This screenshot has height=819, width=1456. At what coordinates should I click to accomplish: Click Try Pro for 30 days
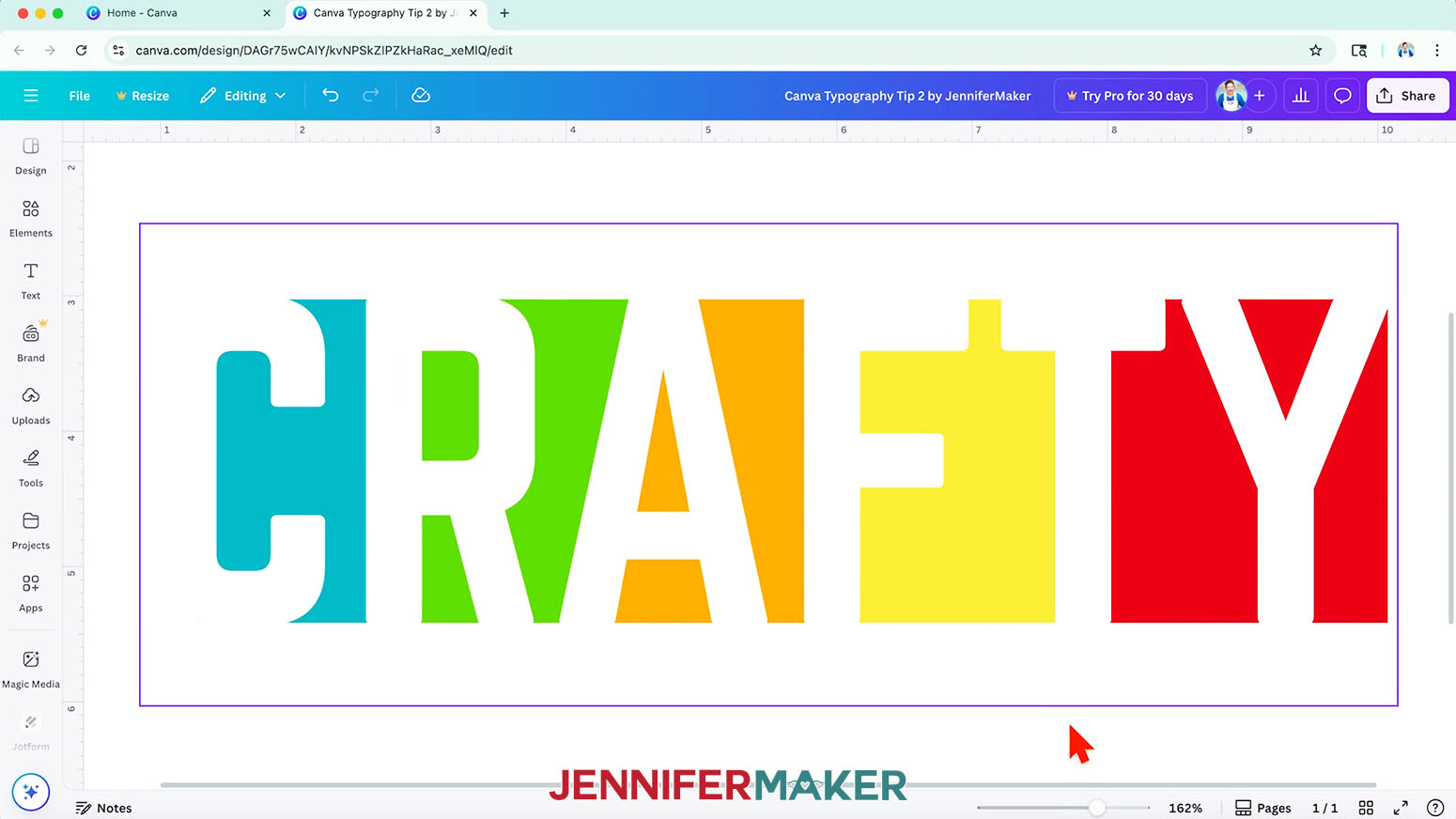point(1130,96)
